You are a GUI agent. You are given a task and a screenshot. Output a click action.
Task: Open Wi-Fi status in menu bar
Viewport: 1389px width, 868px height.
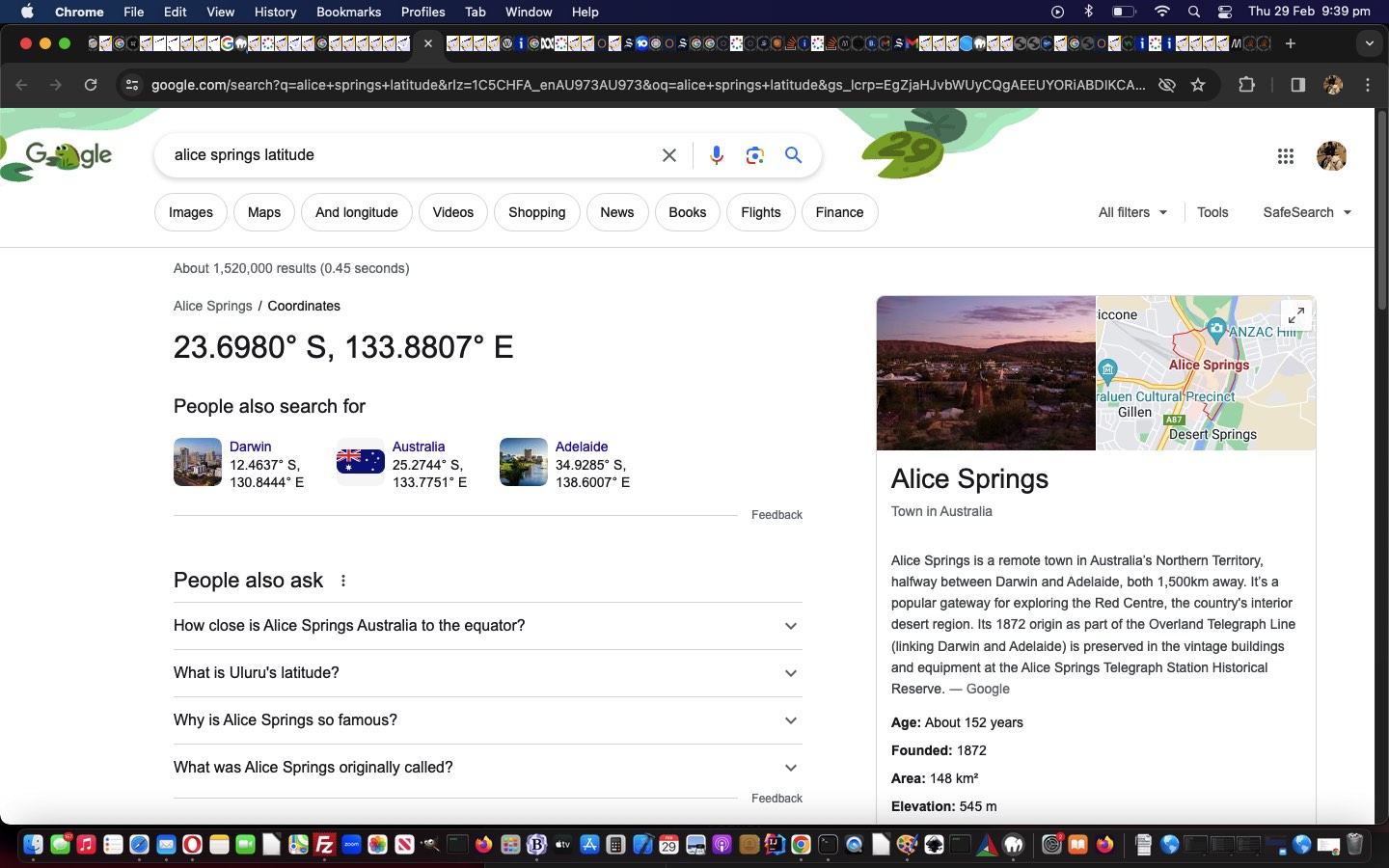click(x=1162, y=12)
